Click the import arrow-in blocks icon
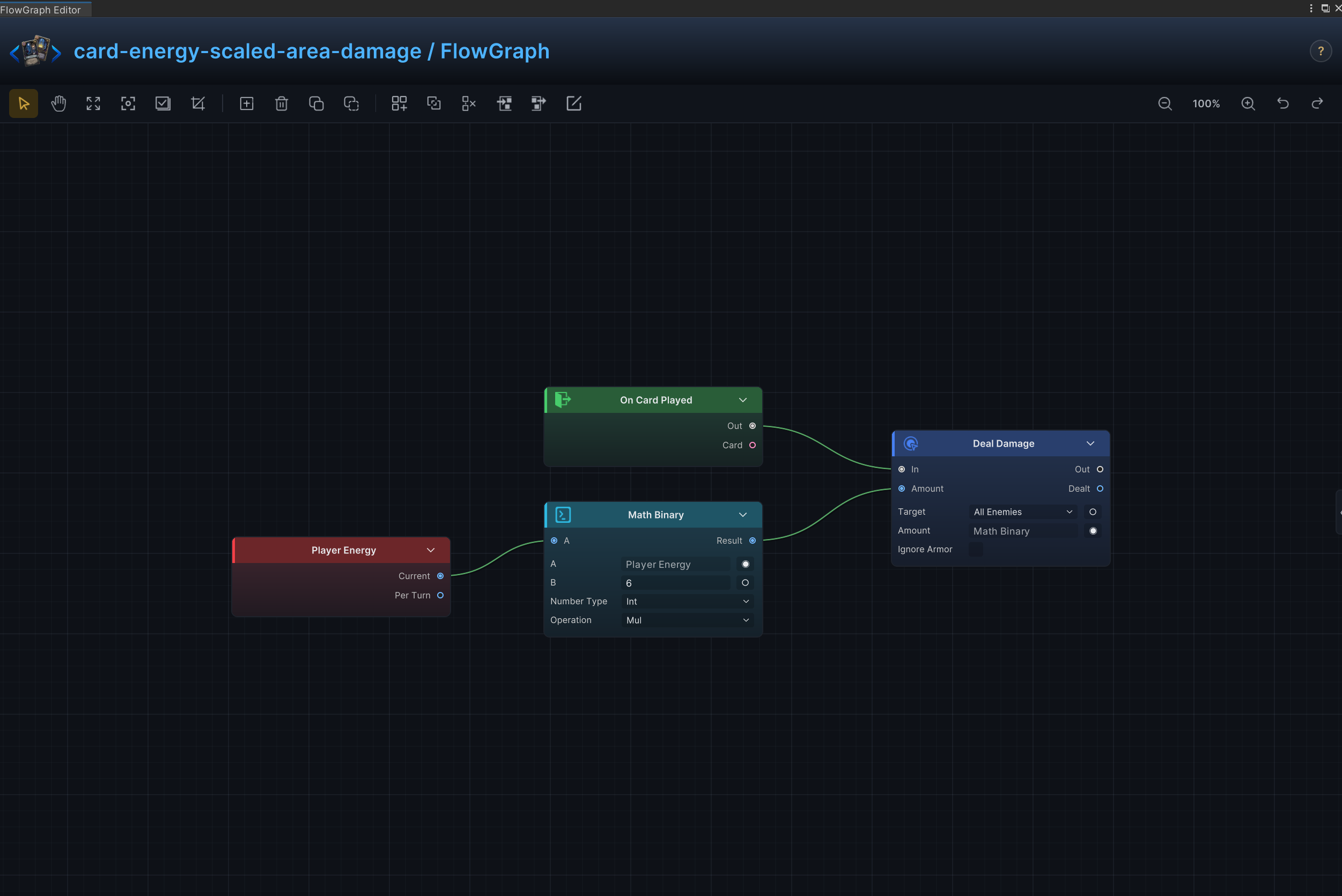 point(504,103)
